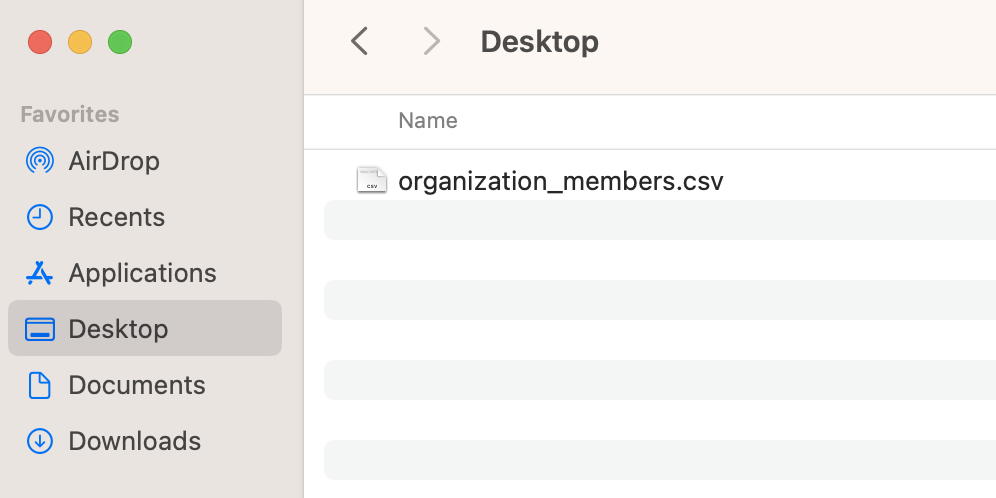Select the CSV file icon
996x498 pixels.
pyautogui.click(x=372, y=181)
